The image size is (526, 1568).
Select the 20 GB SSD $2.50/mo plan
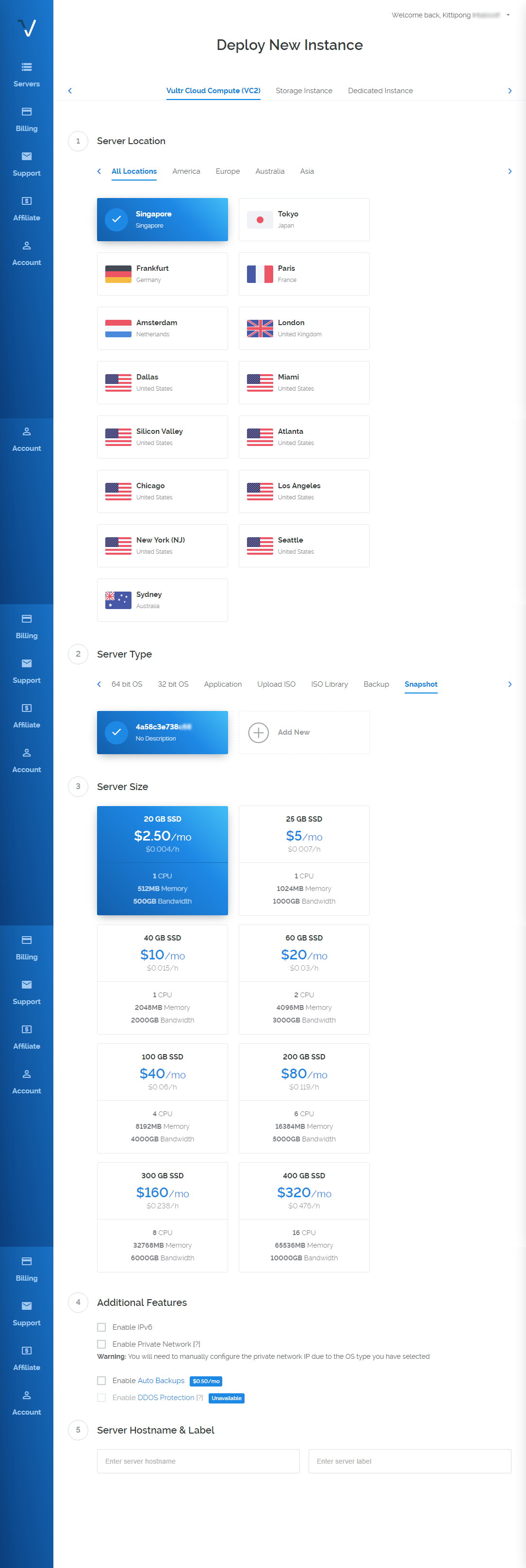[163, 861]
